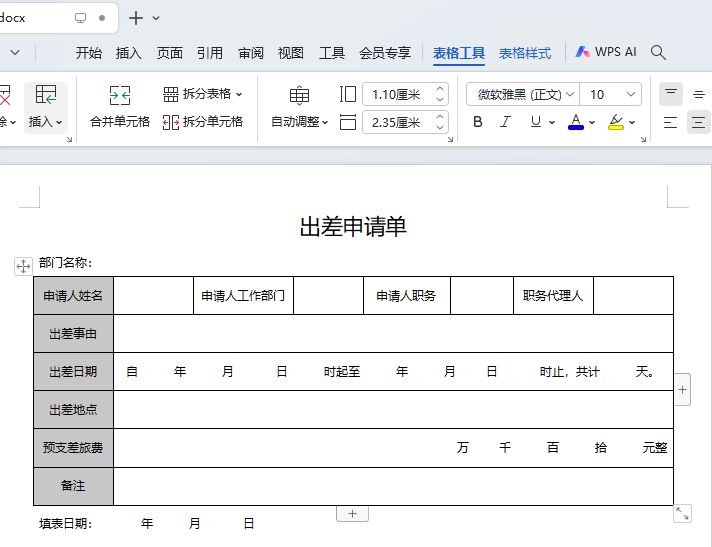Click the row height field showing 1.10厘米

point(396,95)
